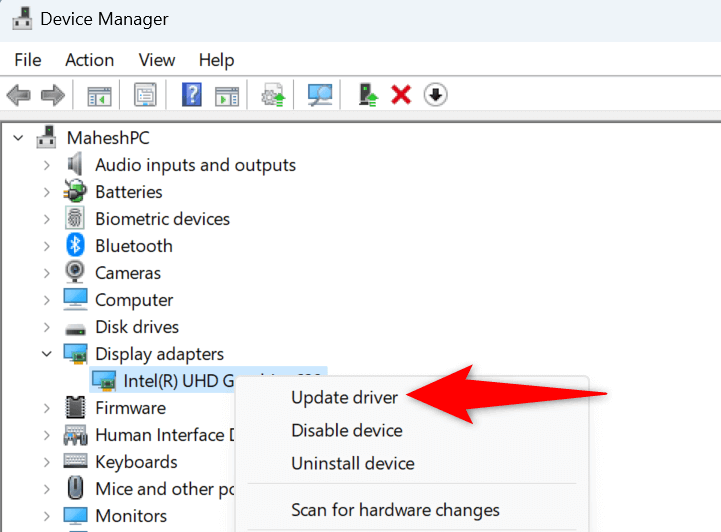
Task: Expand the Cameras chevron
Action: click(46, 273)
